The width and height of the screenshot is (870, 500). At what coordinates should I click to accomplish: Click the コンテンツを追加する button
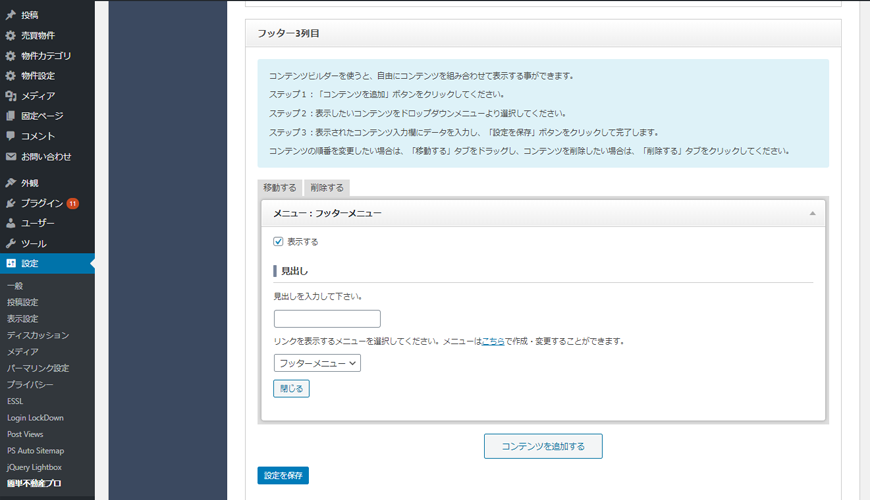pos(543,446)
